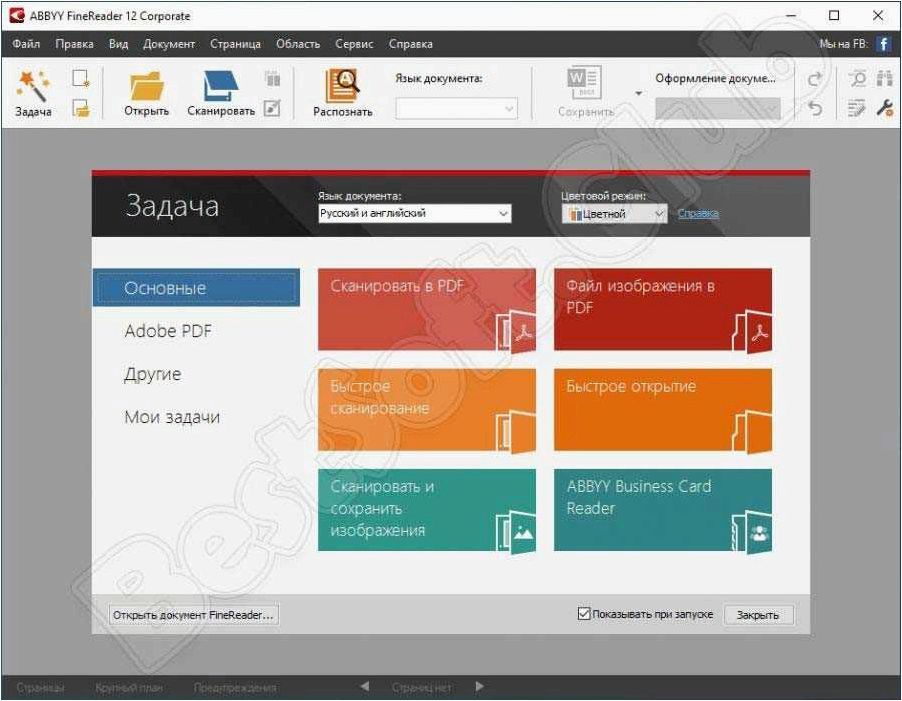The image size is (902, 701).
Task: Create a new document with the blank page icon
Action: (x=81, y=78)
